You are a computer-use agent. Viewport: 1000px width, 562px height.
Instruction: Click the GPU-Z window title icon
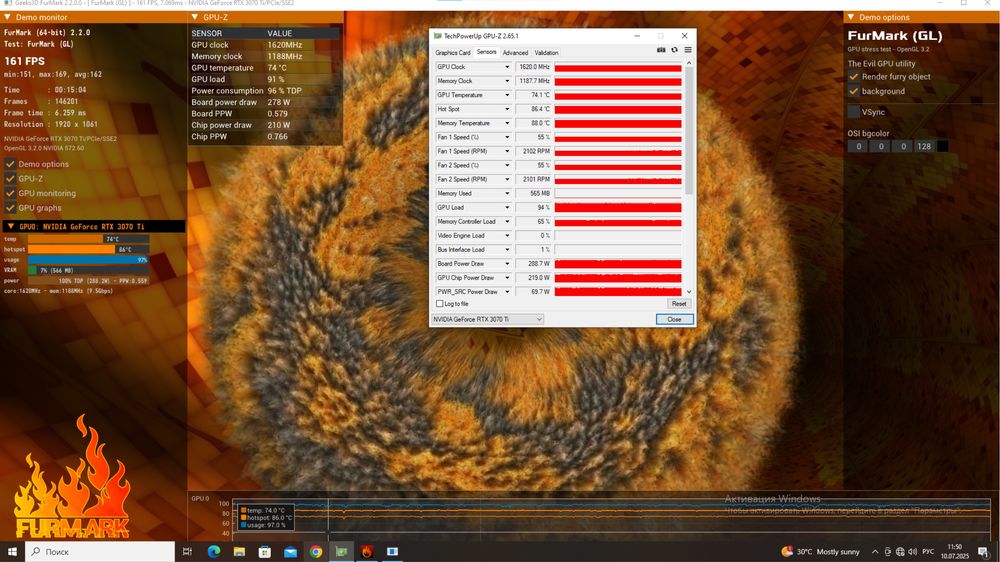point(438,36)
